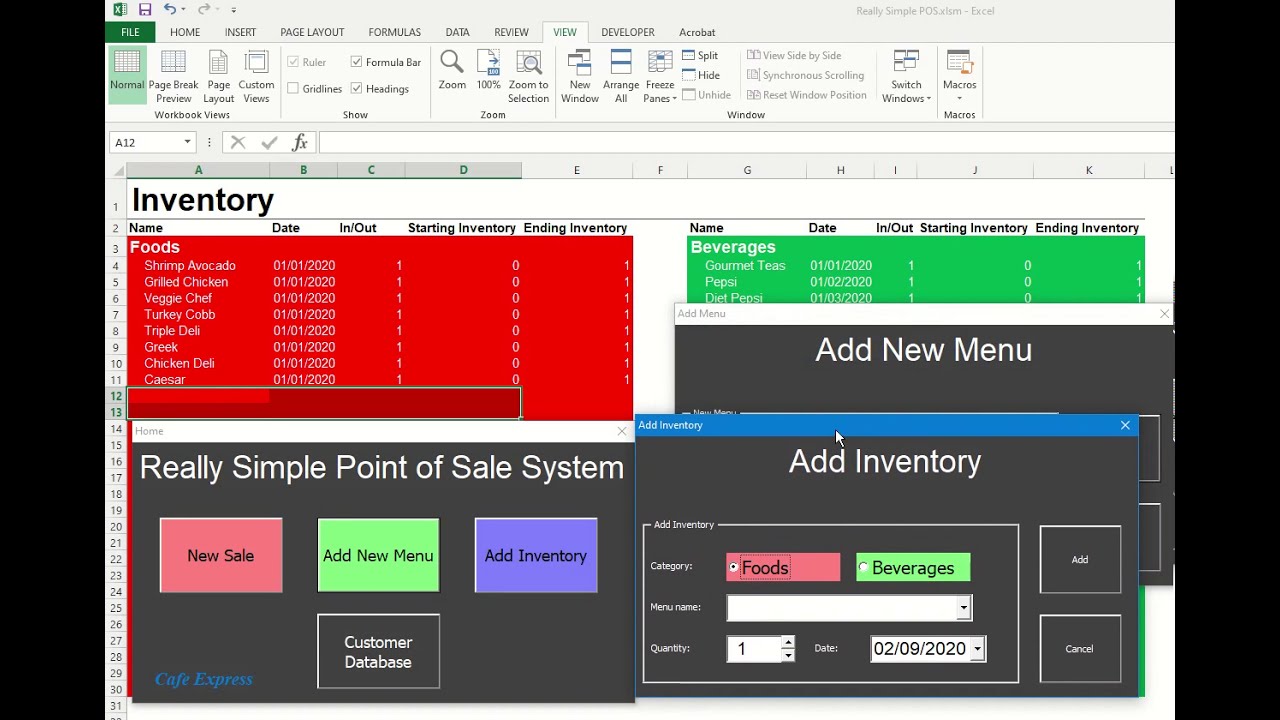Open Freeze Panes options
Image resolution: width=1280 pixels, height=720 pixels.
pyautogui.click(x=660, y=76)
